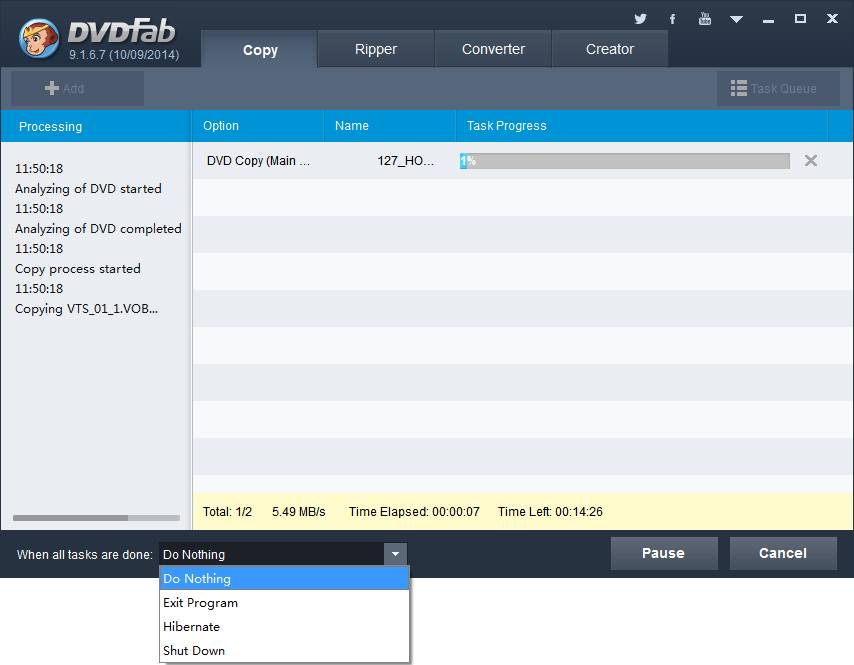Select the DVD Copy (Main ... option cell

(x=258, y=161)
